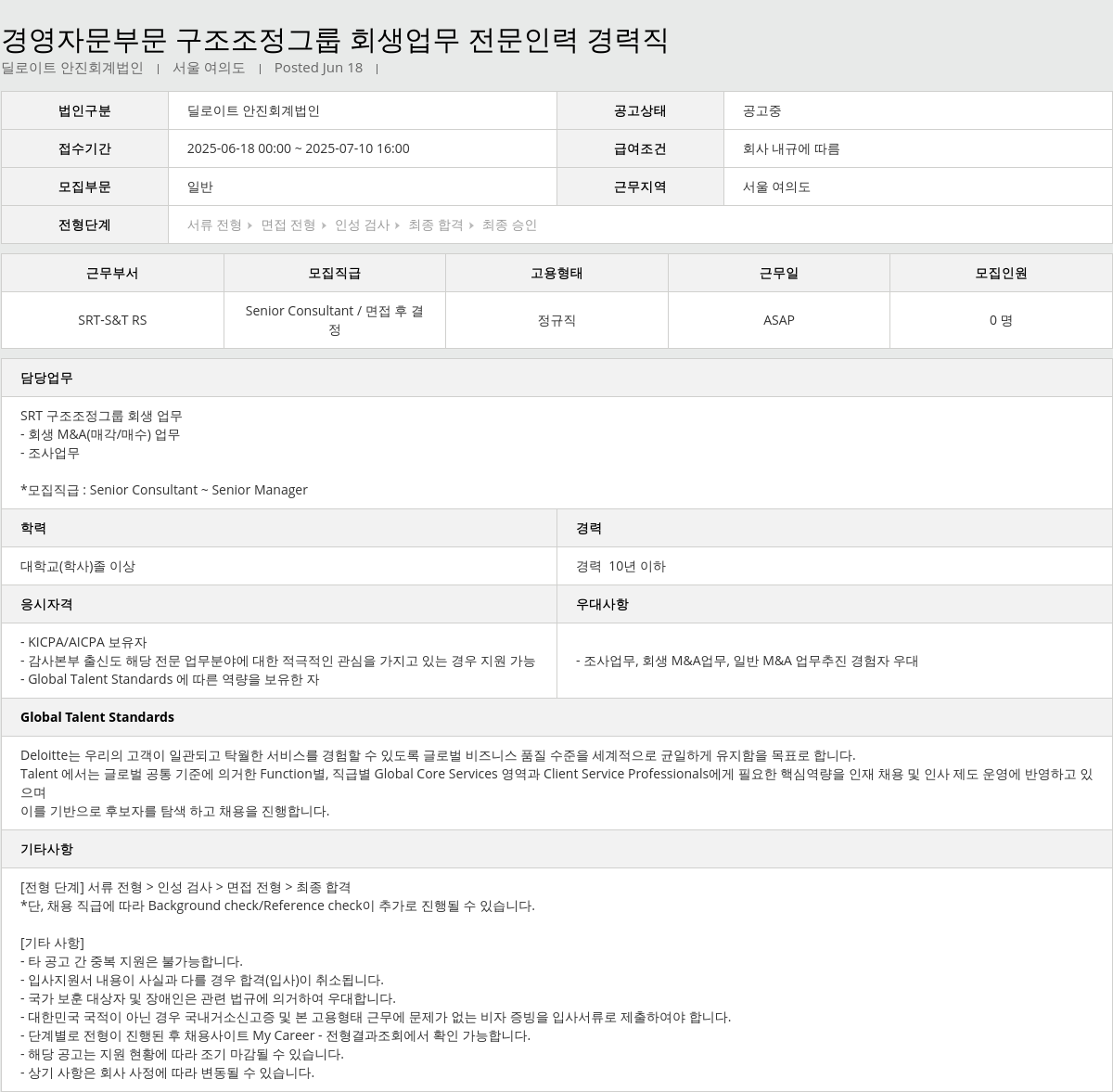The image size is (1113, 1092).
Task: Click the 정규직 employment type cell
Action: coord(556,320)
